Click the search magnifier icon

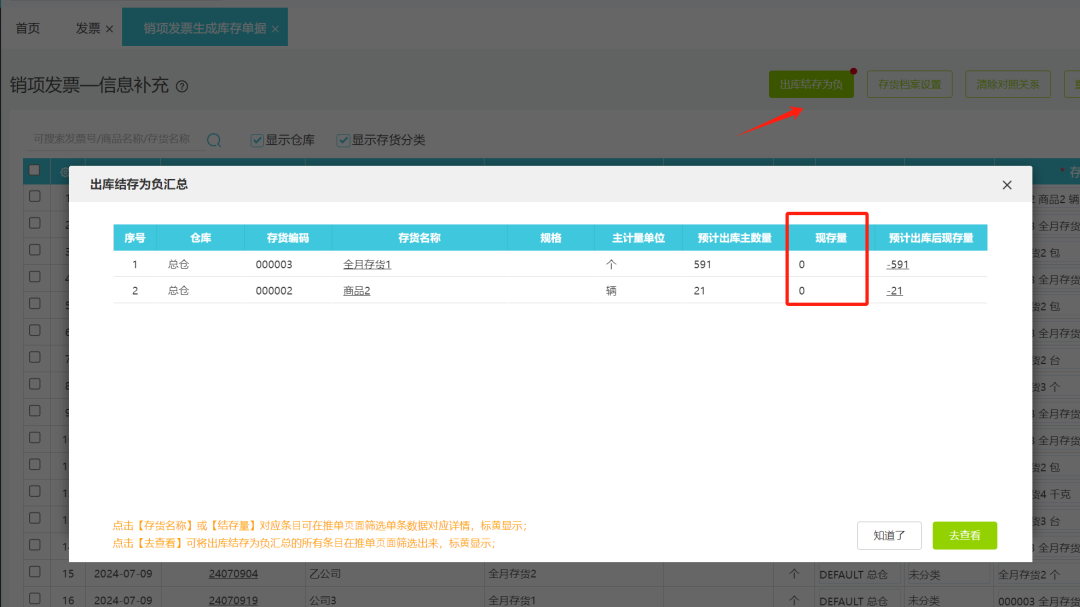tap(214, 140)
